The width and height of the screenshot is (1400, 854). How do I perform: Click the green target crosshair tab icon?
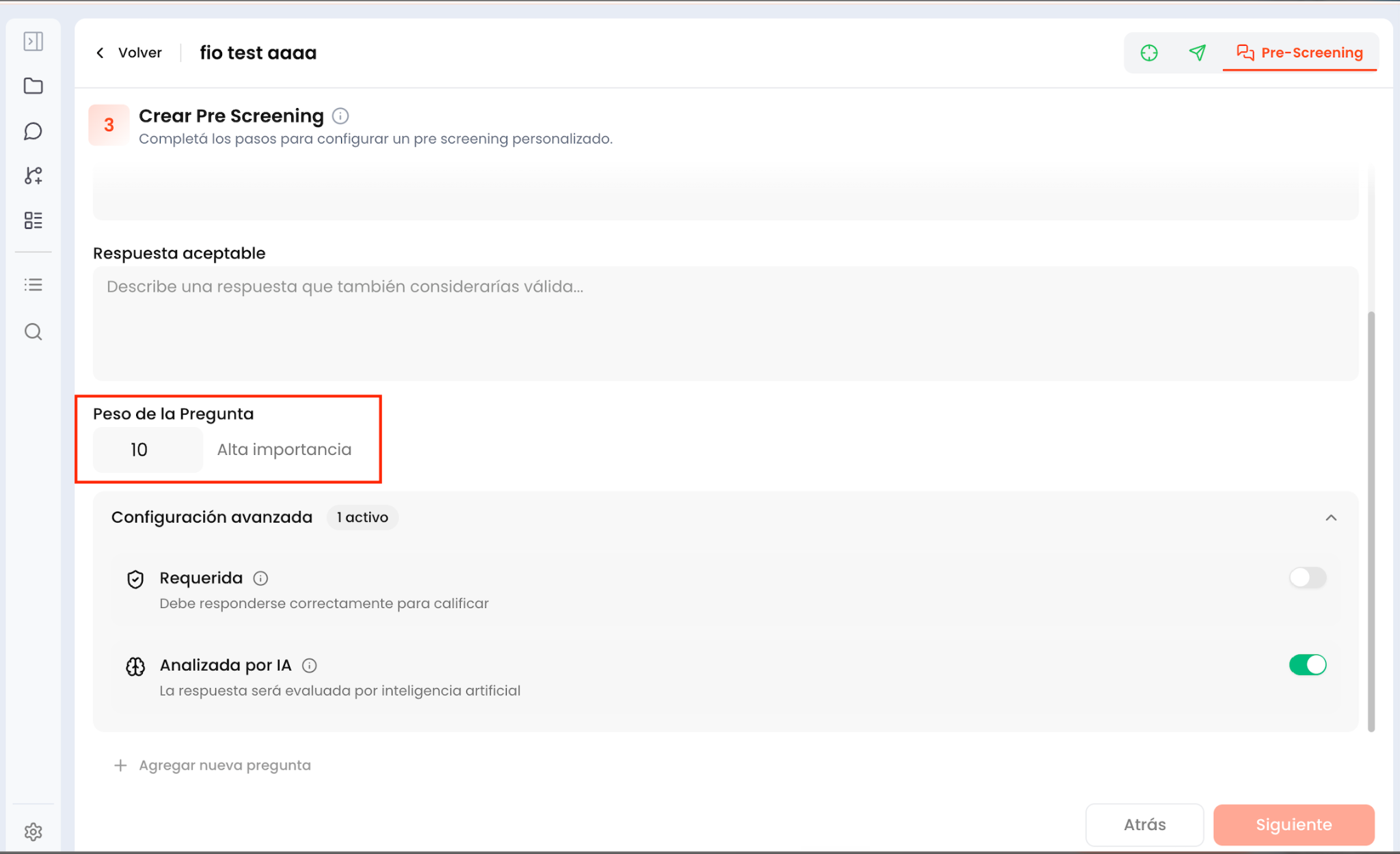tap(1149, 53)
